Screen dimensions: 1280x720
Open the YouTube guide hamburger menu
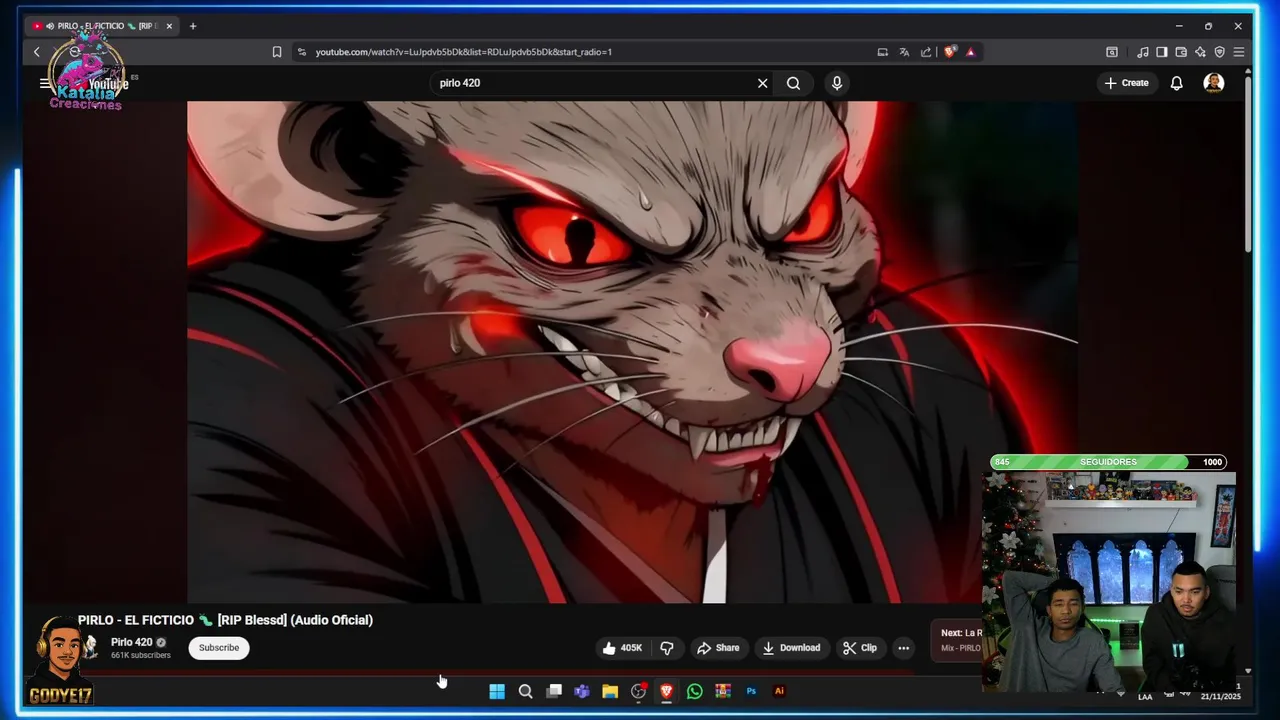pos(45,83)
